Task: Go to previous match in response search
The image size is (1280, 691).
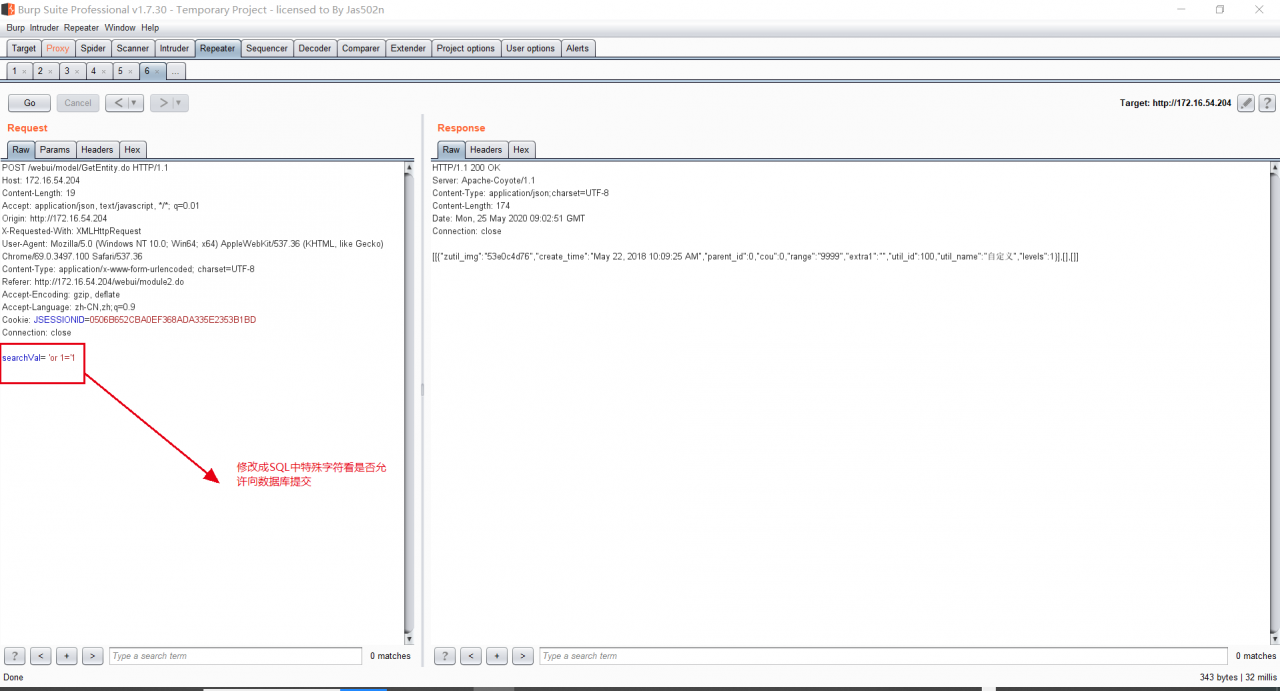Action: pos(471,656)
